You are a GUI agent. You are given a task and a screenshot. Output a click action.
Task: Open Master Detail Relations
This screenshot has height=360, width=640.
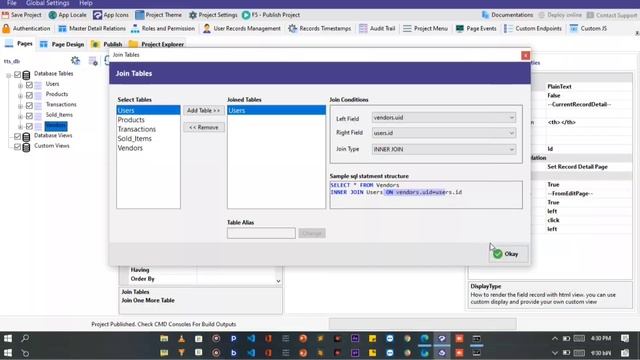(92, 29)
